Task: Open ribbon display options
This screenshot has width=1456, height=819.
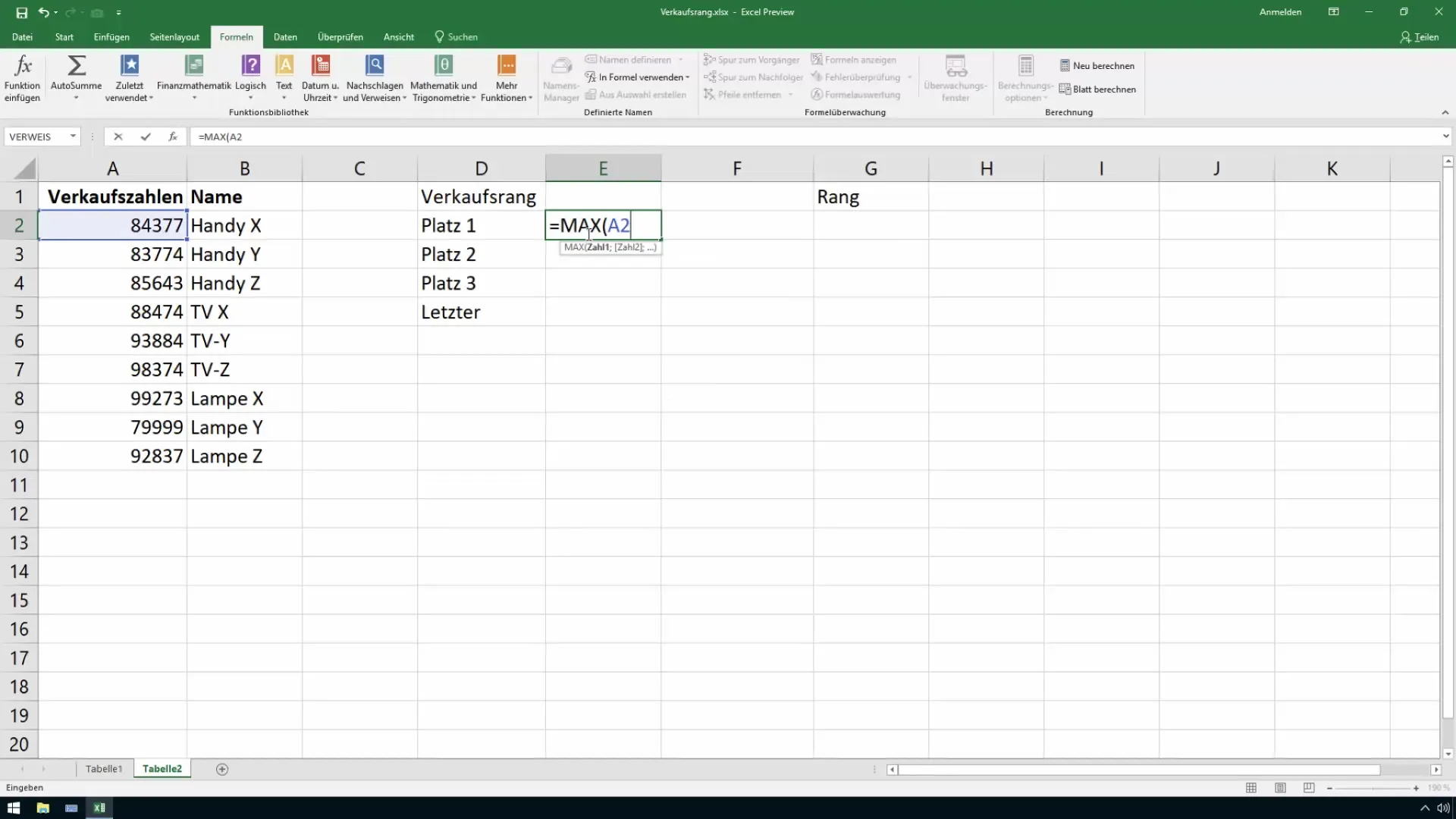Action: pyautogui.click(x=1333, y=12)
